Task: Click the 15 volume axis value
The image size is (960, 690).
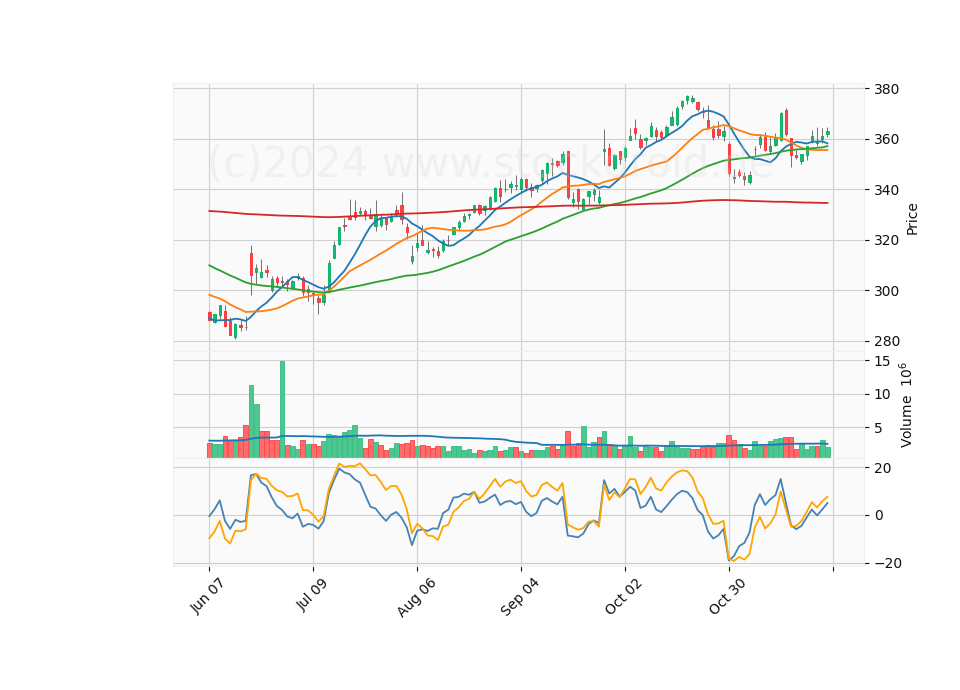Action: [882, 362]
